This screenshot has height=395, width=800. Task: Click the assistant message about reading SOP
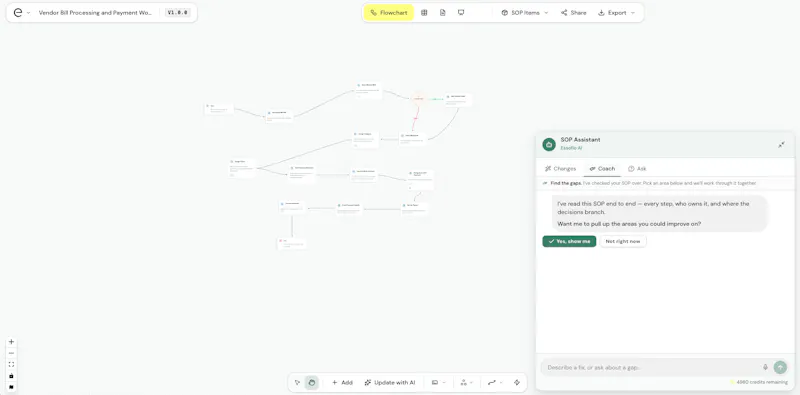pyautogui.click(x=660, y=213)
